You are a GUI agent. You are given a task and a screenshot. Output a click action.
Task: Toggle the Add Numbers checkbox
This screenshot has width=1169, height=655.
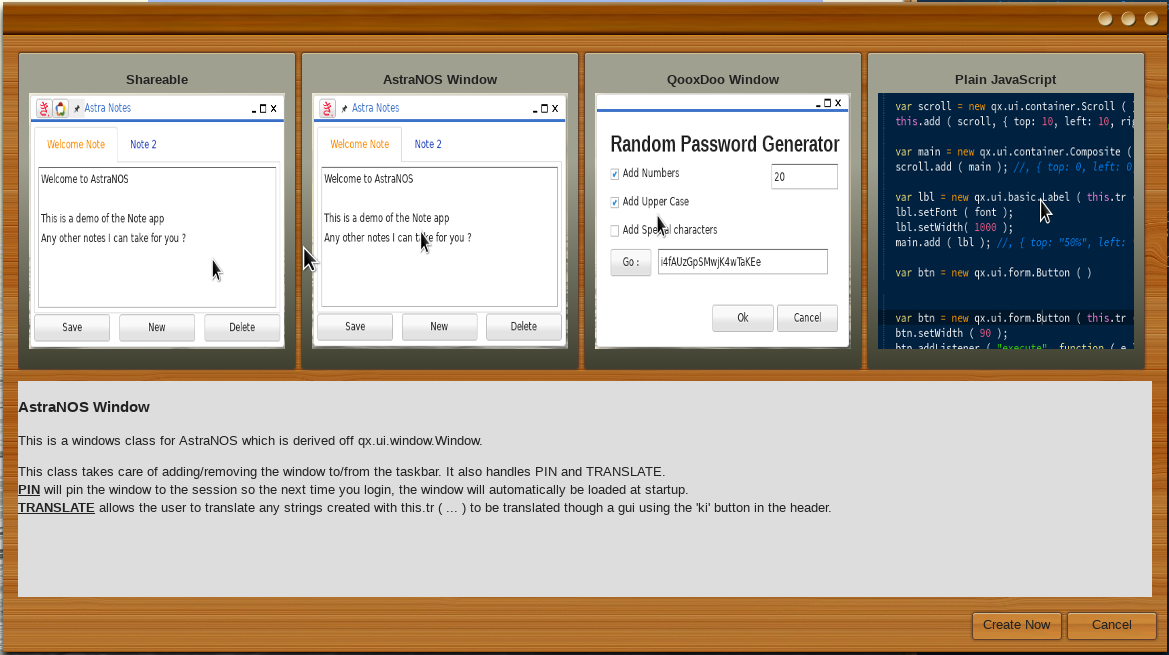point(614,174)
